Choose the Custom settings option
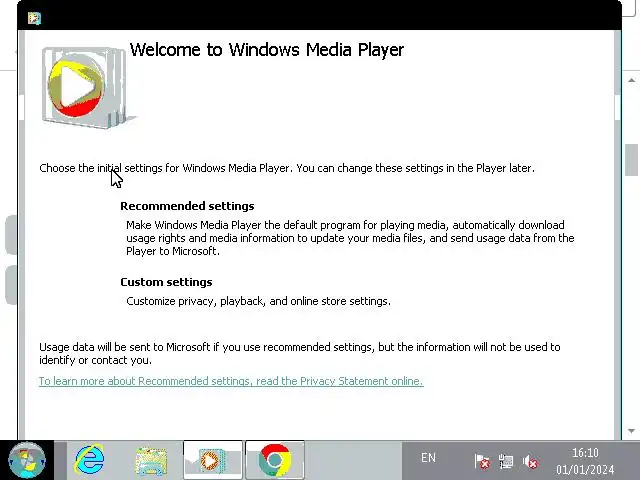640x480 pixels. coord(166,282)
